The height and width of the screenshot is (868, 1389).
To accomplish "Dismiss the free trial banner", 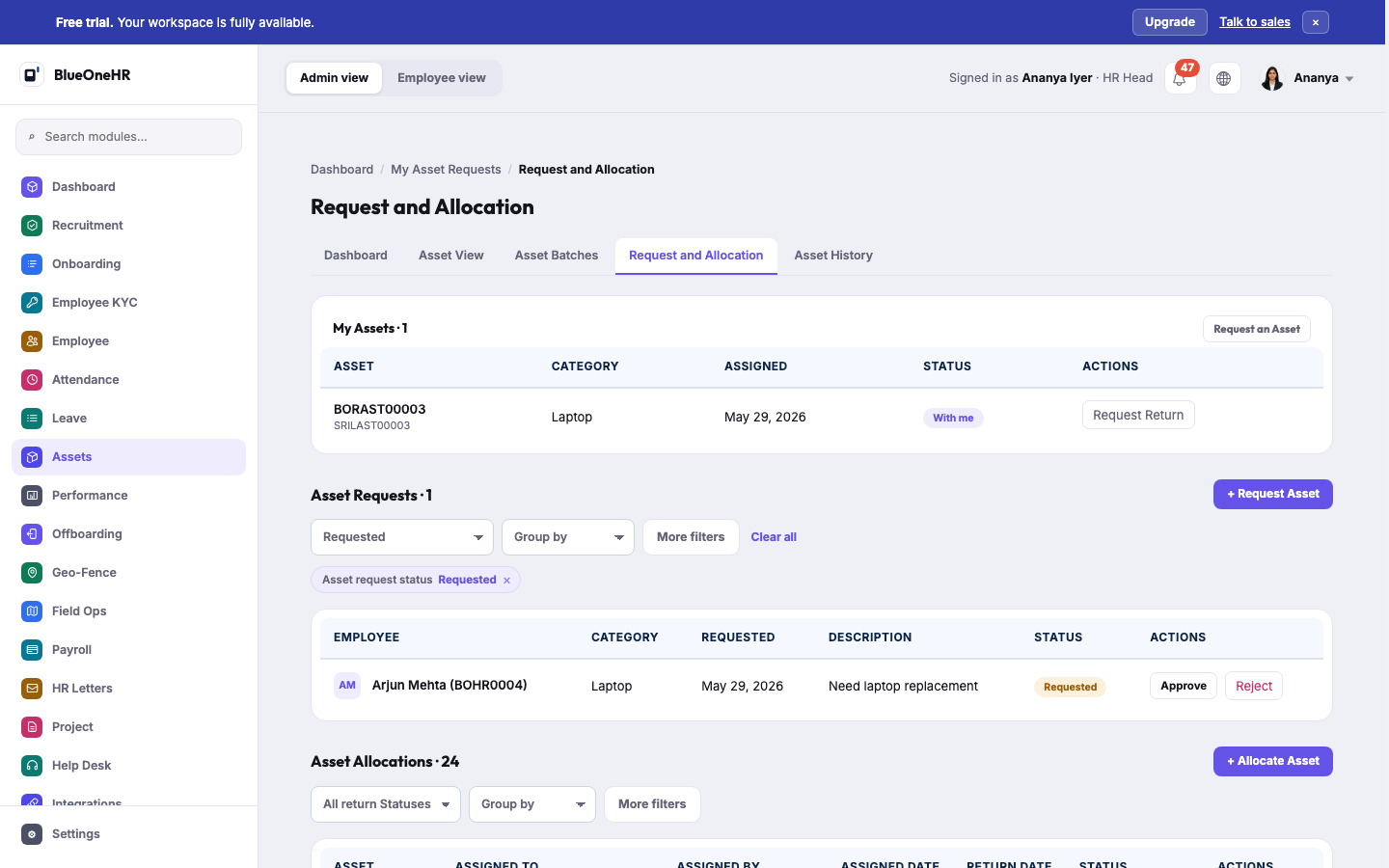I will 1316,22.
